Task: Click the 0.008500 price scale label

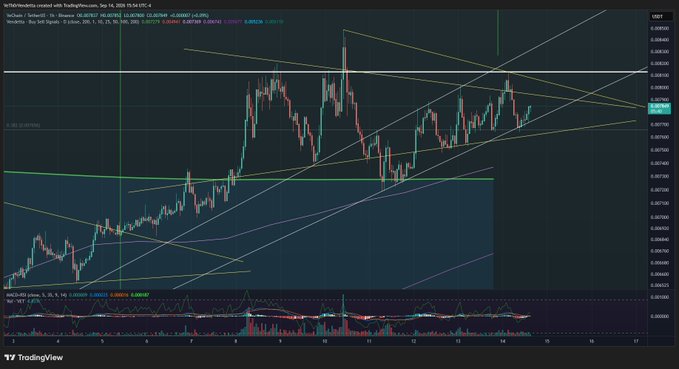Action: tap(660, 29)
